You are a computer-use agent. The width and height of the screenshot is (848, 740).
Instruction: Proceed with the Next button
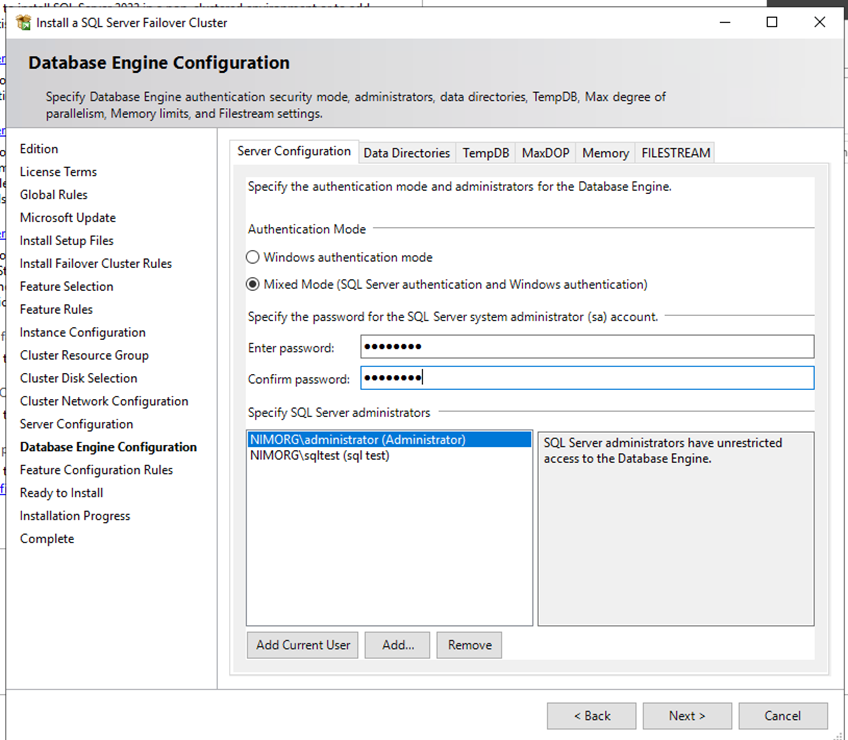(687, 716)
